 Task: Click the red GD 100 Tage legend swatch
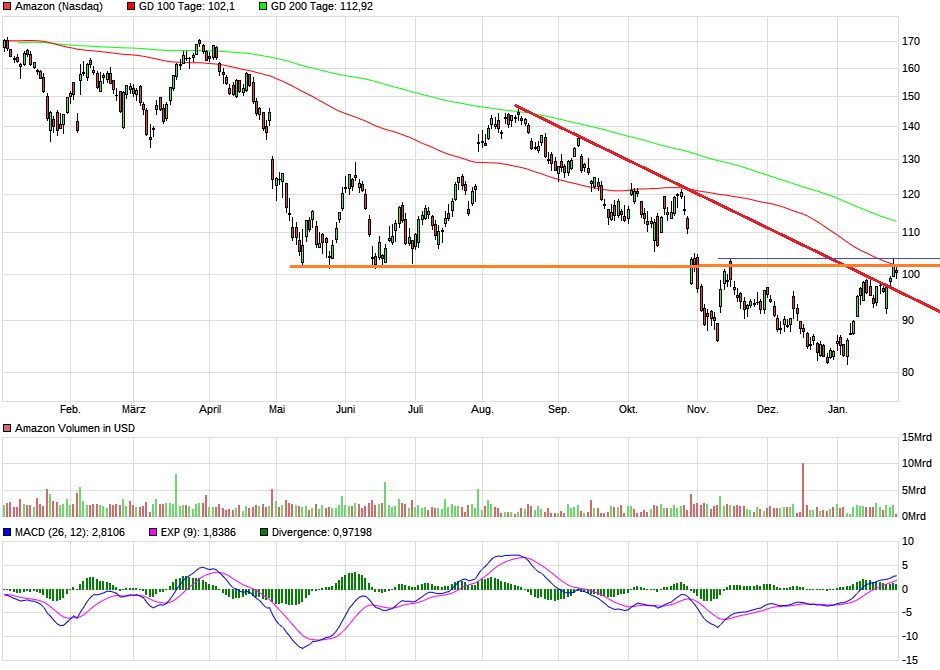point(131,7)
